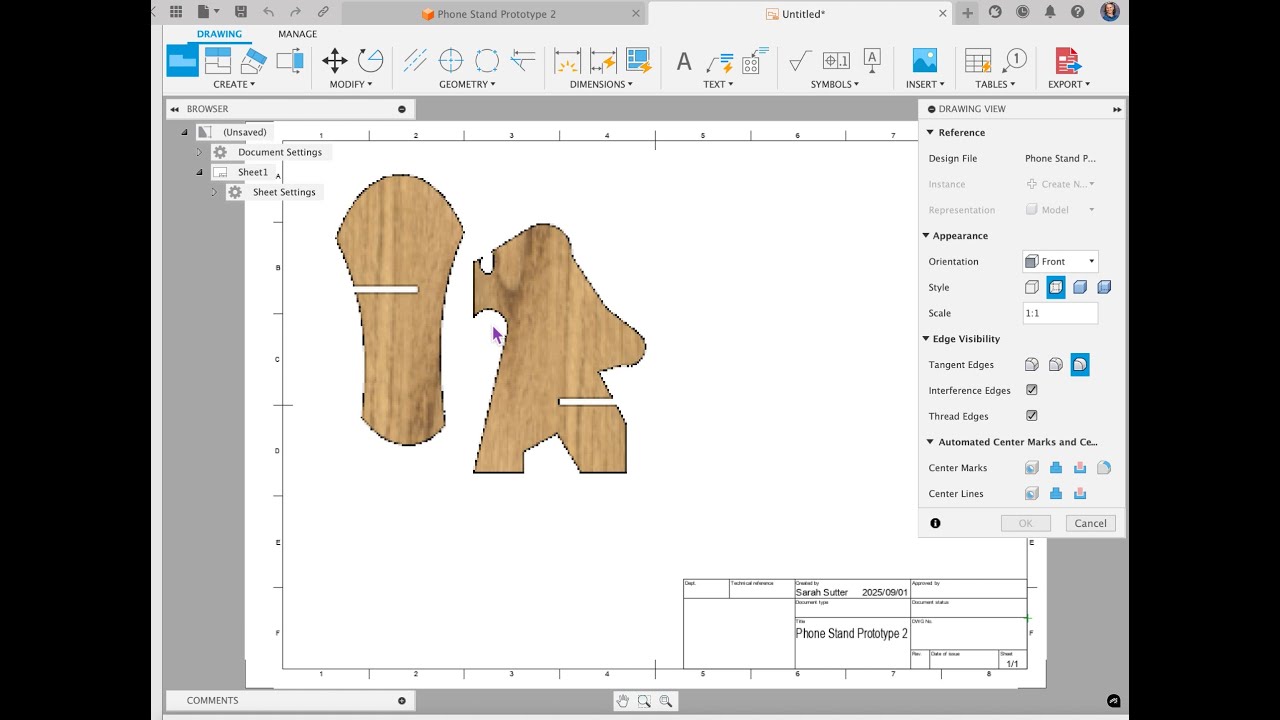Click the Scale input field
The image size is (1280, 720).
coord(1060,313)
